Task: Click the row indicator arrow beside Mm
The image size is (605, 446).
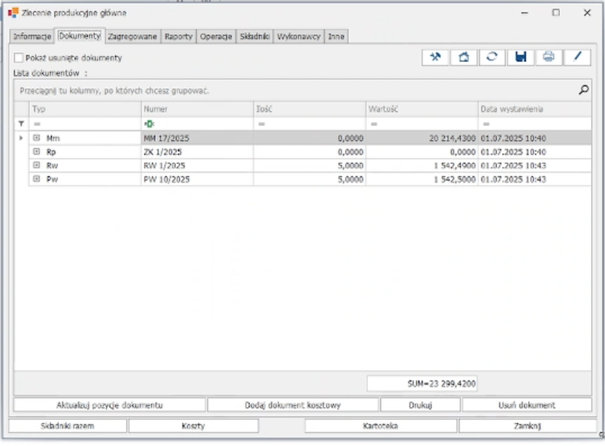Action: [21, 138]
